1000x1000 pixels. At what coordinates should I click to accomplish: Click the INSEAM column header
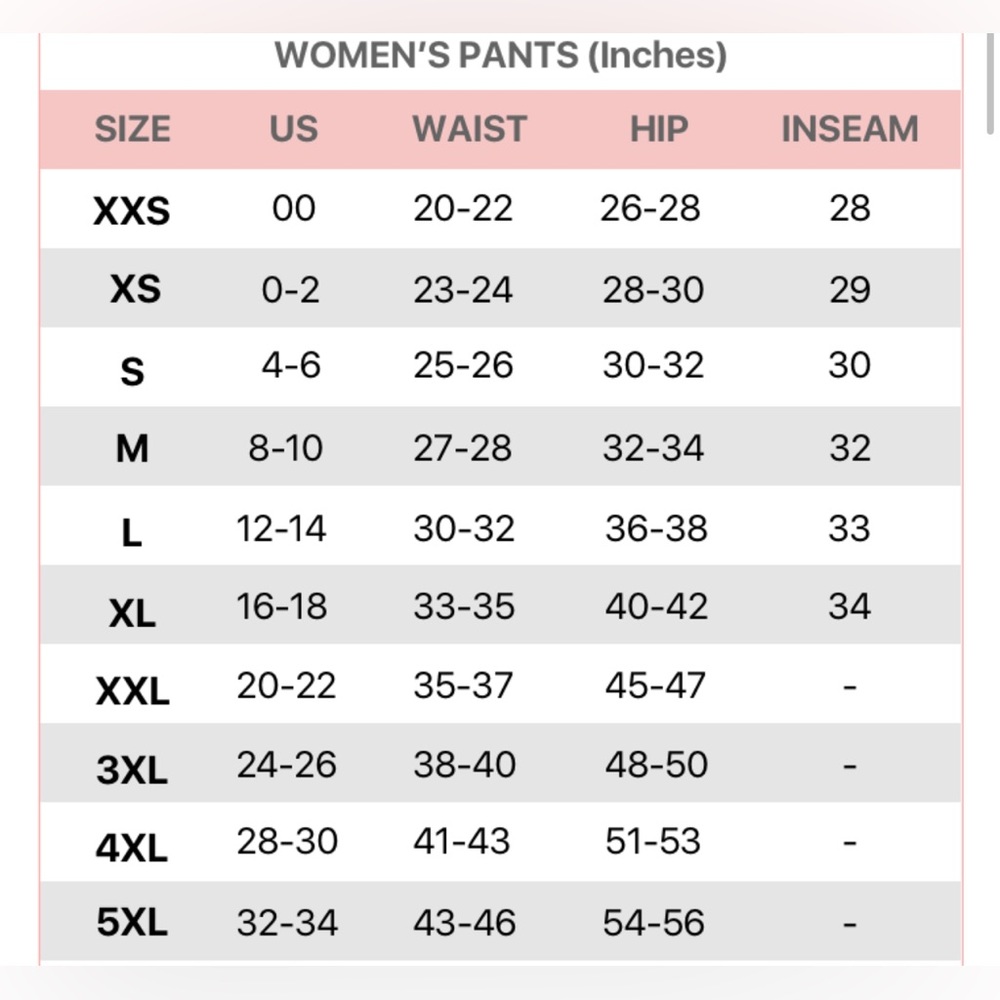click(x=849, y=129)
